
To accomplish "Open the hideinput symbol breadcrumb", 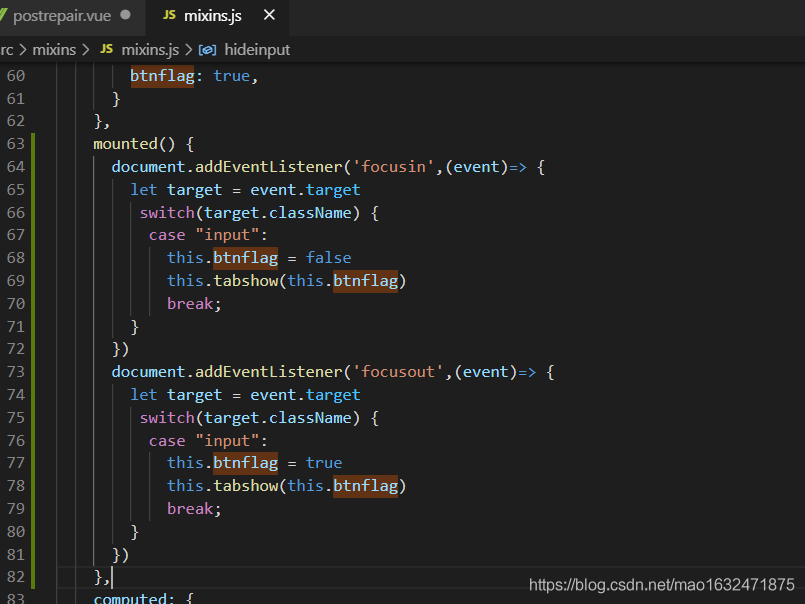I will point(257,50).
